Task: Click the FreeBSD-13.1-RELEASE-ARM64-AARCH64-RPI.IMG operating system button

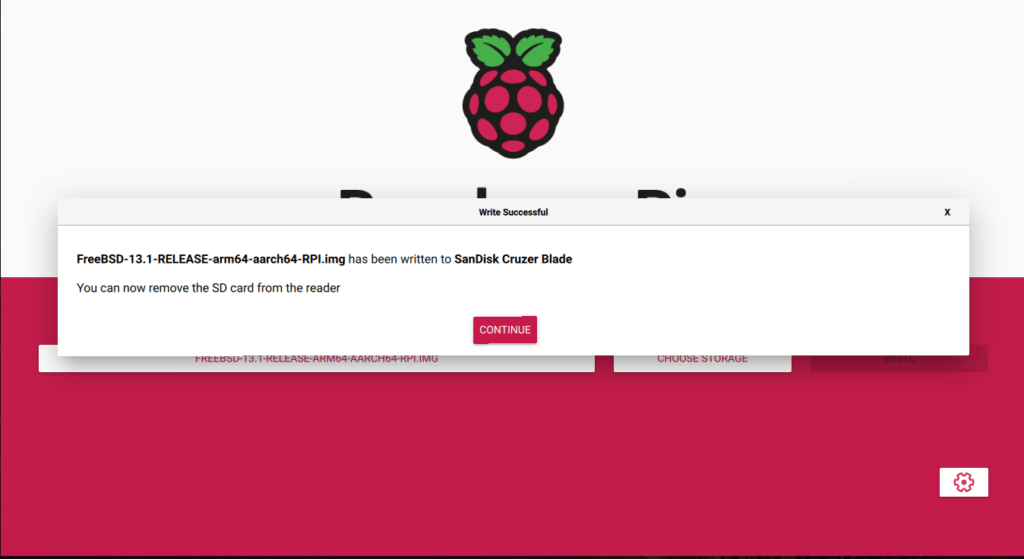Action: coord(317,359)
